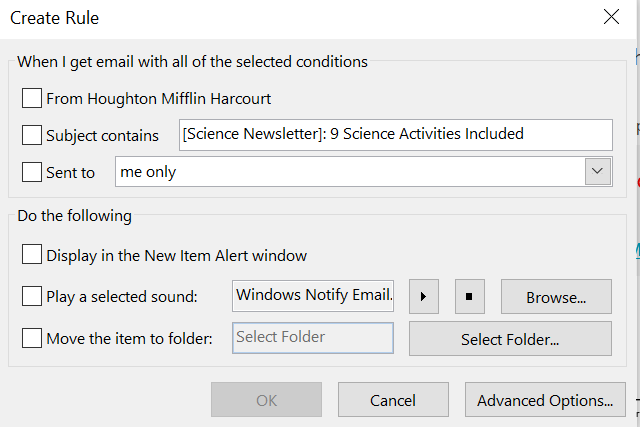This screenshot has width=640, height=427.
Task: Close the Create Rule dialog
Action: 611,17
